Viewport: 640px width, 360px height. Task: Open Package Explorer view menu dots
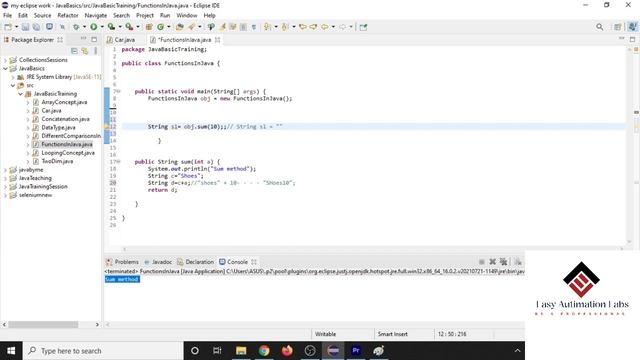(96, 51)
